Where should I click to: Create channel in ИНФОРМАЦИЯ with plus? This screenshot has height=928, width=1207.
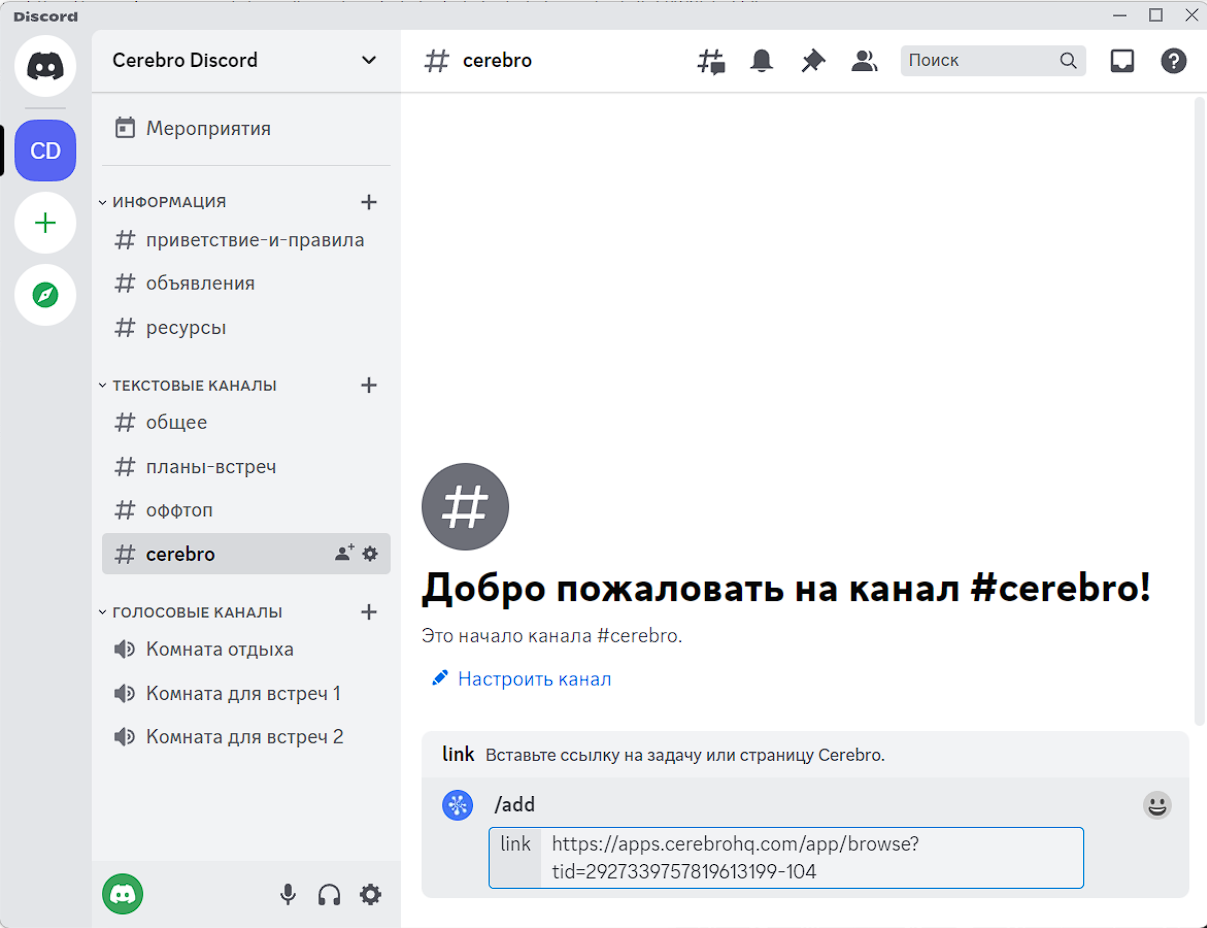(369, 202)
